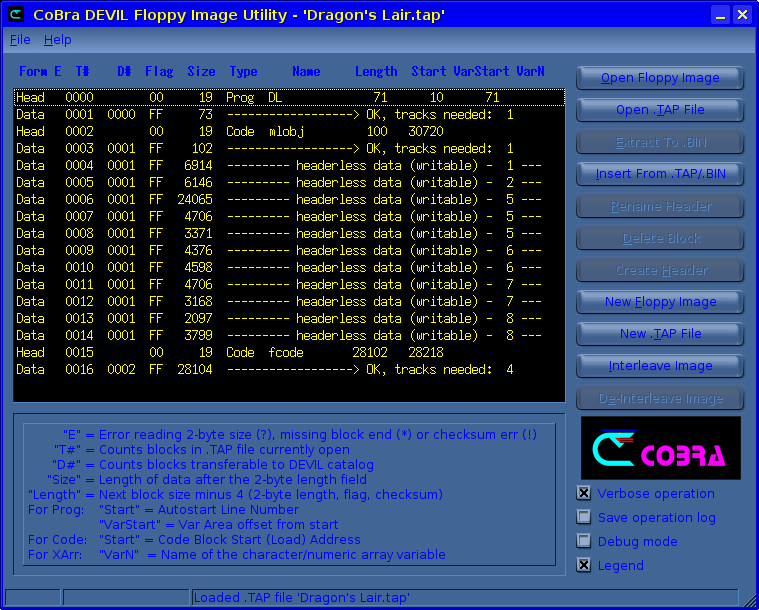Open the Help menu
759x610 pixels.
(57, 40)
